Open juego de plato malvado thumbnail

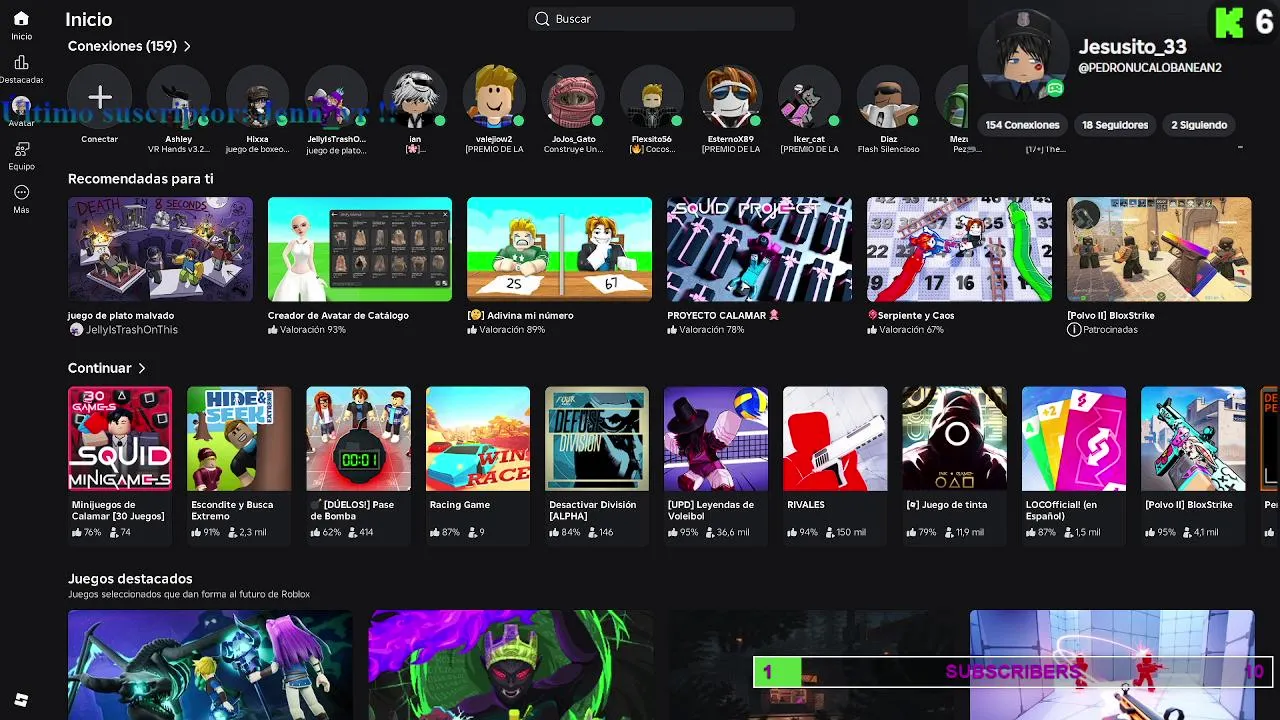point(160,249)
